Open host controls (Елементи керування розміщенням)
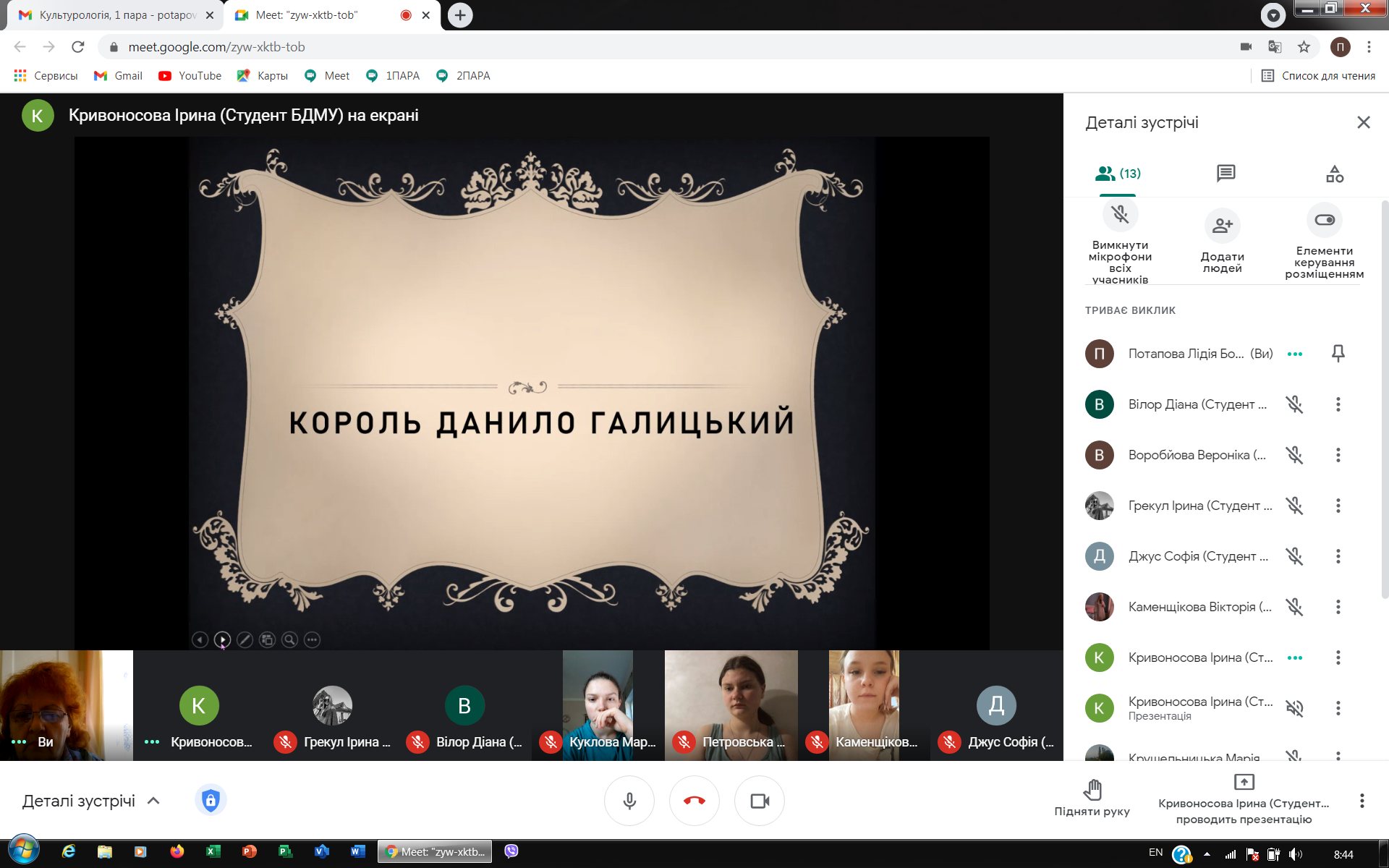This screenshot has width=1389, height=868. click(x=1324, y=220)
